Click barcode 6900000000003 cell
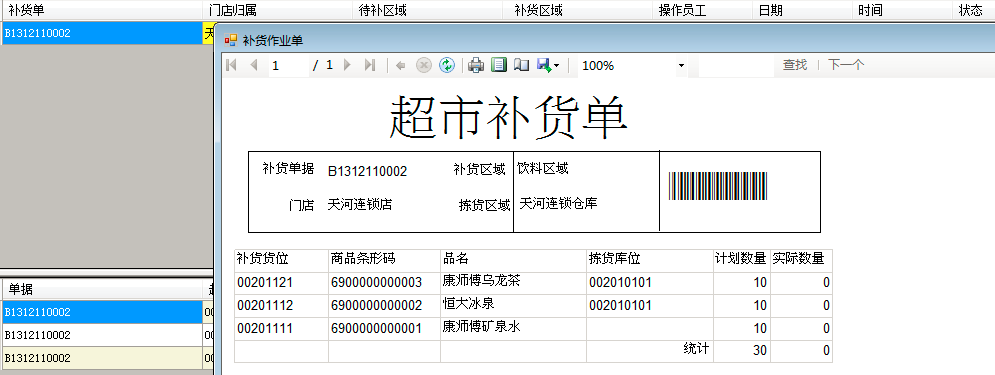Image resolution: width=995 pixels, height=375 pixels. tap(385, 283)
